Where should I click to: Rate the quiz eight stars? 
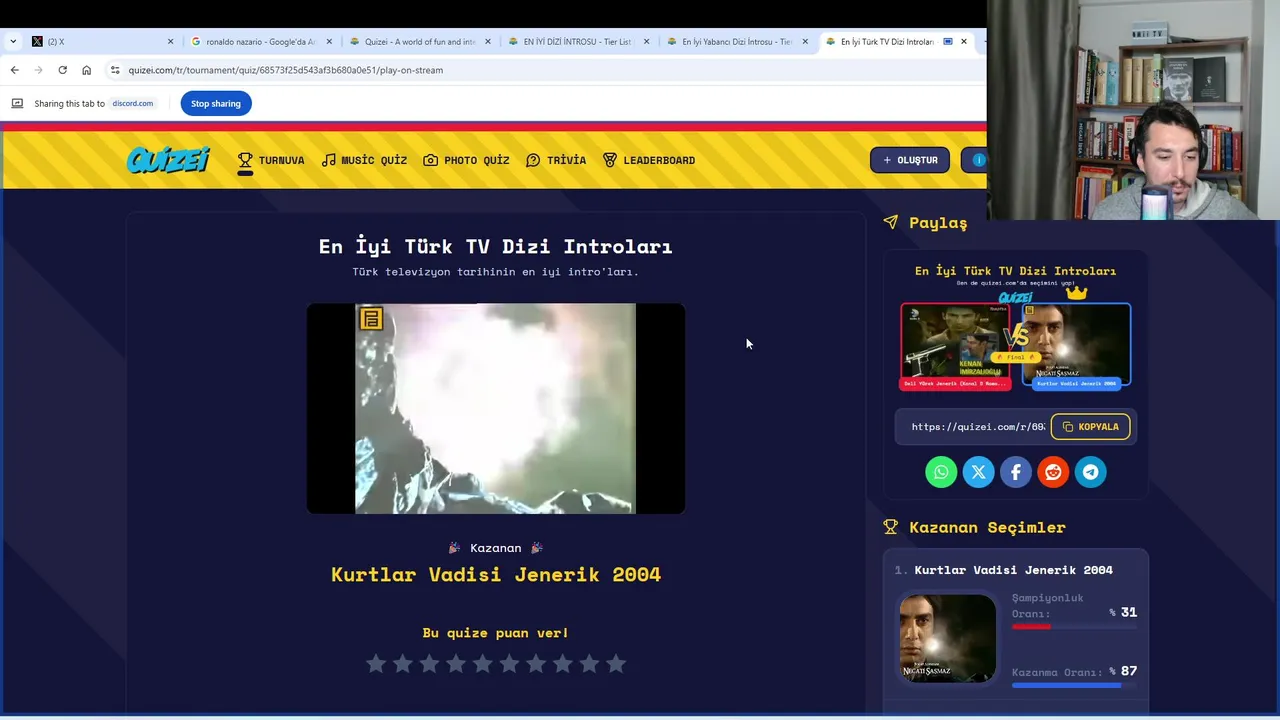(x=563, y=664)
